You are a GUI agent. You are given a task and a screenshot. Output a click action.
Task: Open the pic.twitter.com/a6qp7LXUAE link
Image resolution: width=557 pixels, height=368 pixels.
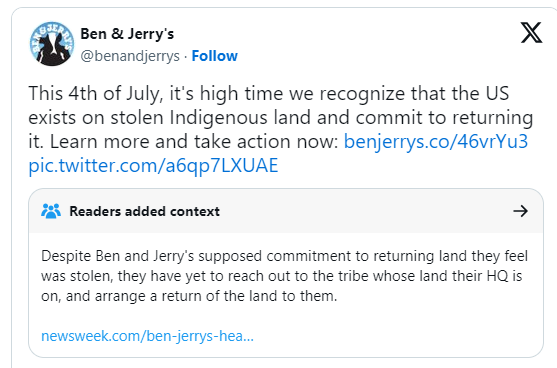click(x=153, y=166)
